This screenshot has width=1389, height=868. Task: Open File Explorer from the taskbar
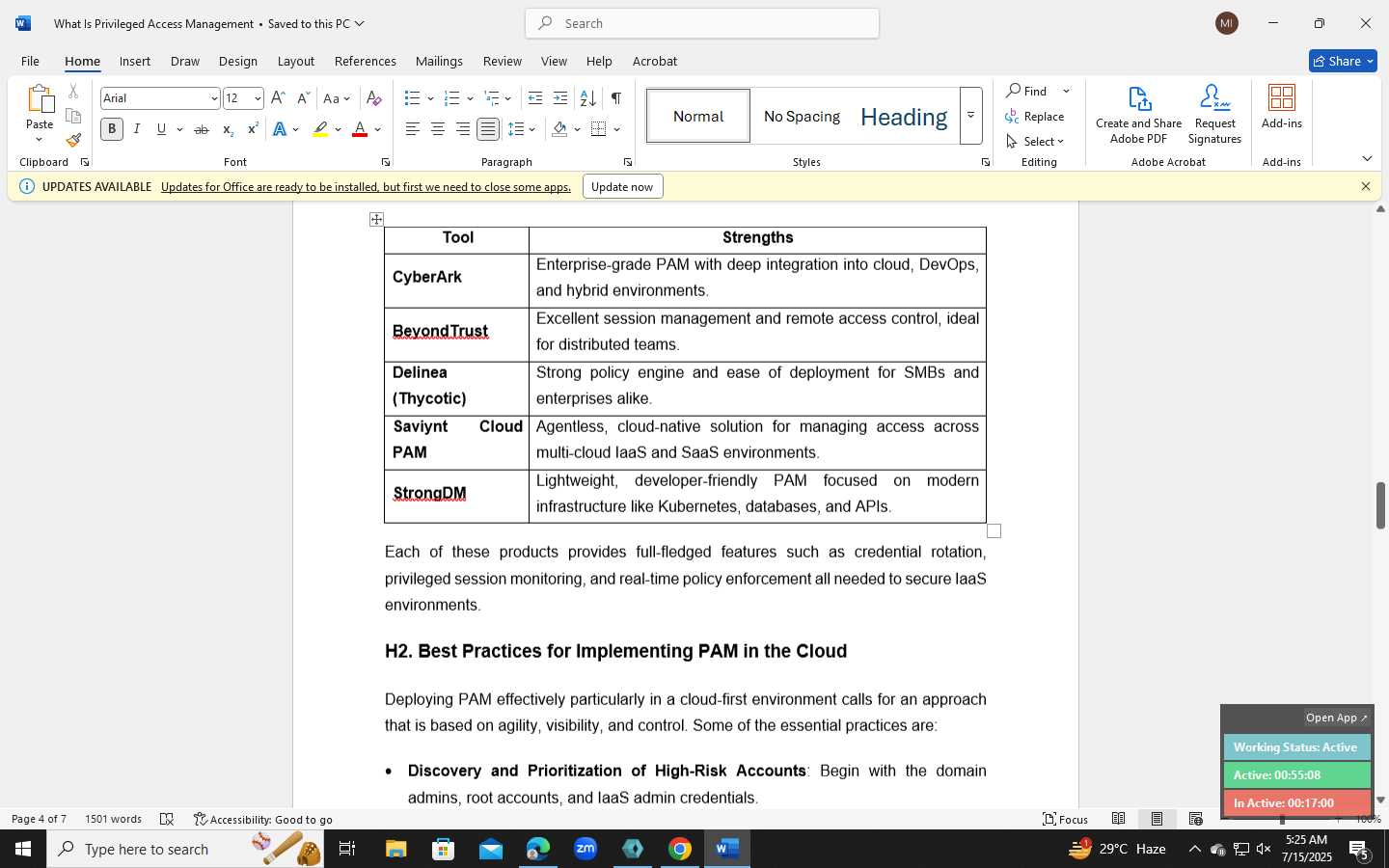click(396, 849)
